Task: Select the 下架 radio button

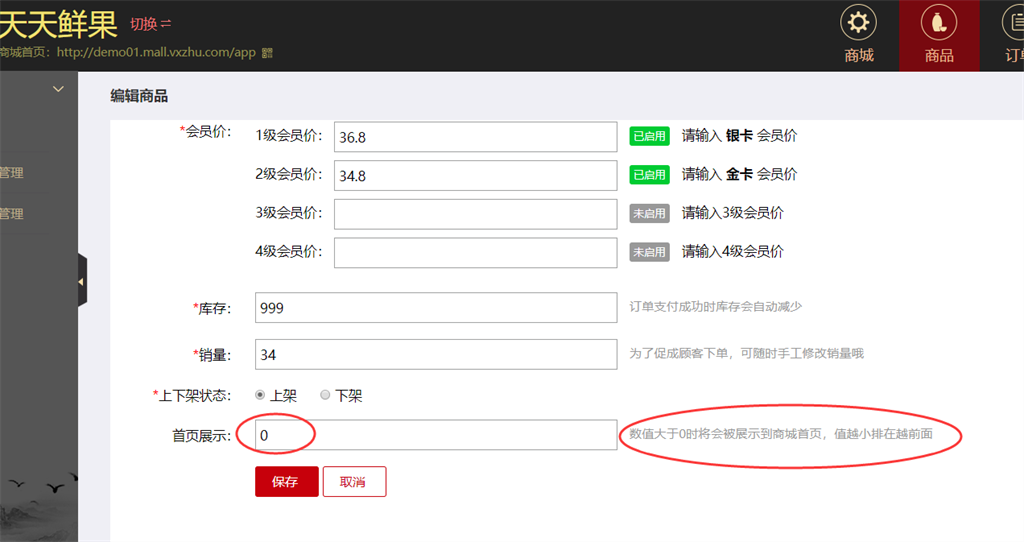Action: coord(325,395)
